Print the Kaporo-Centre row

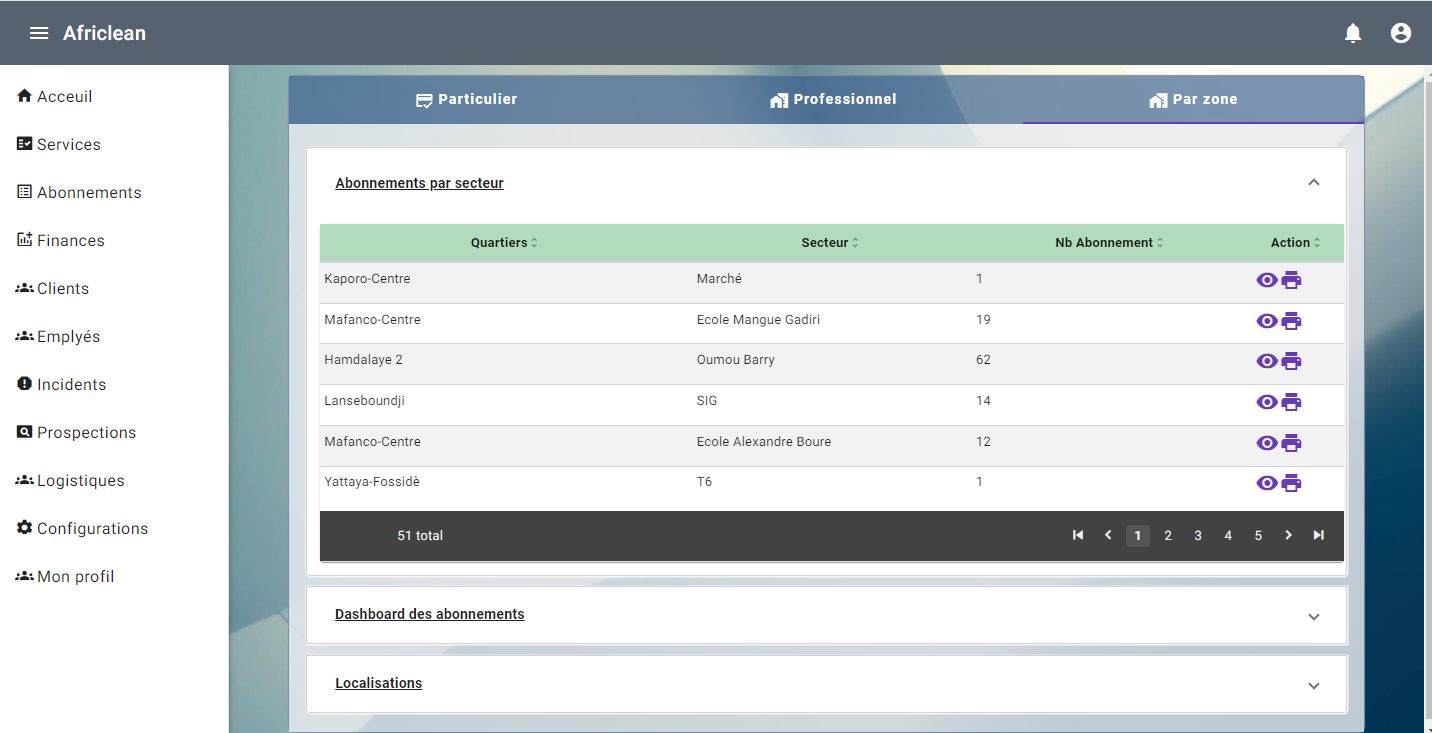coord(1292,280)
